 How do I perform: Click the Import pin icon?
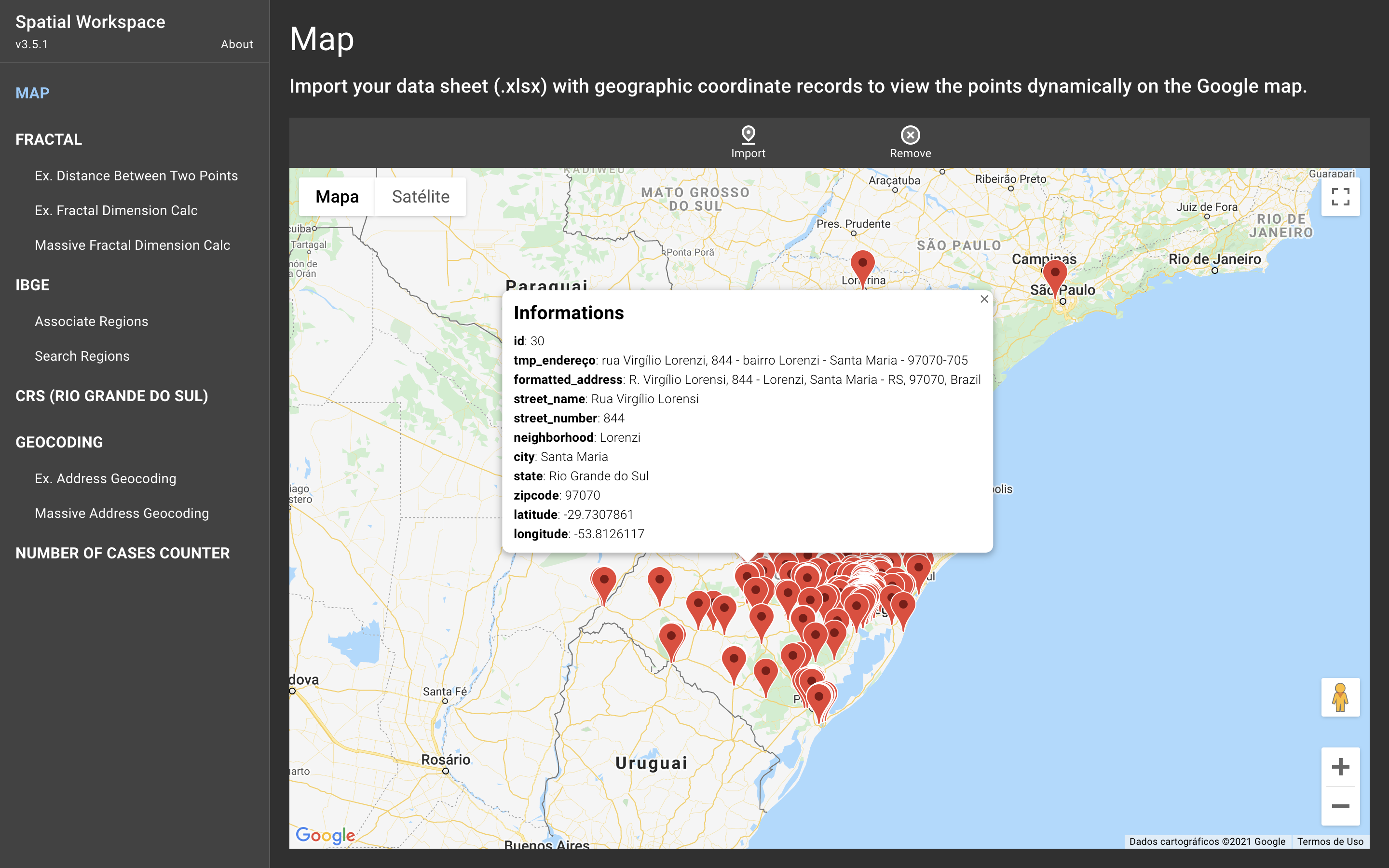point(748,135)
